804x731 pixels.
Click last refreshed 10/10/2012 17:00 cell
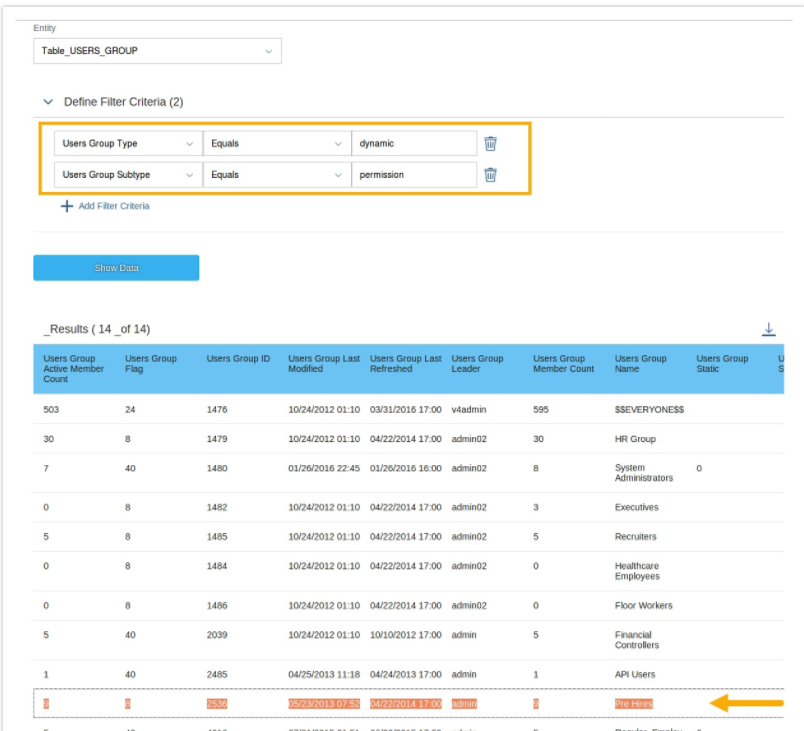[406, 635]
